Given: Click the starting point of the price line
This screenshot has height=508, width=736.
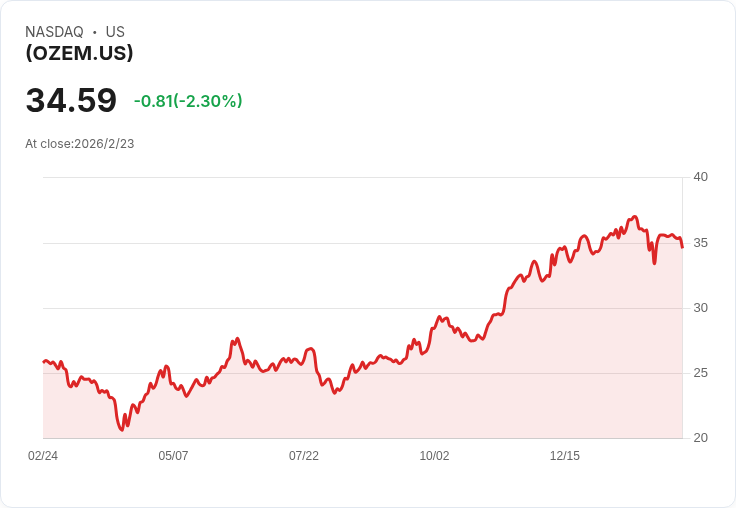Looking at the screenshot, I should [x=44, y=362].
